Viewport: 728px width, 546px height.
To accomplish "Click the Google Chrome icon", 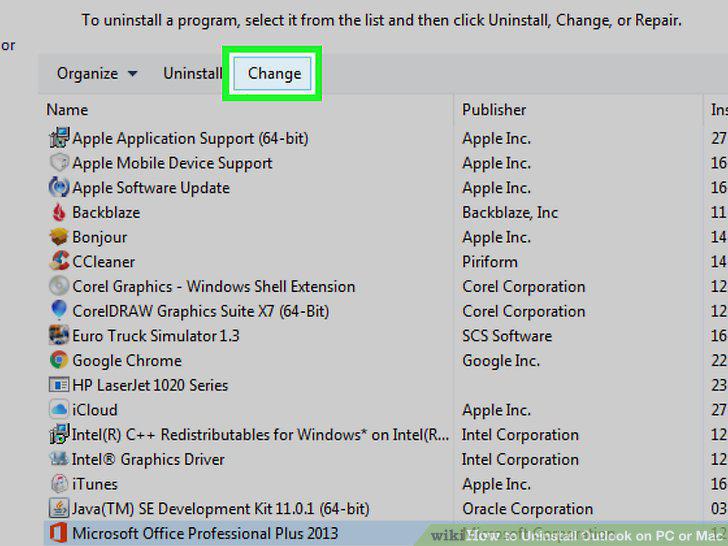I will coord(59,360).
